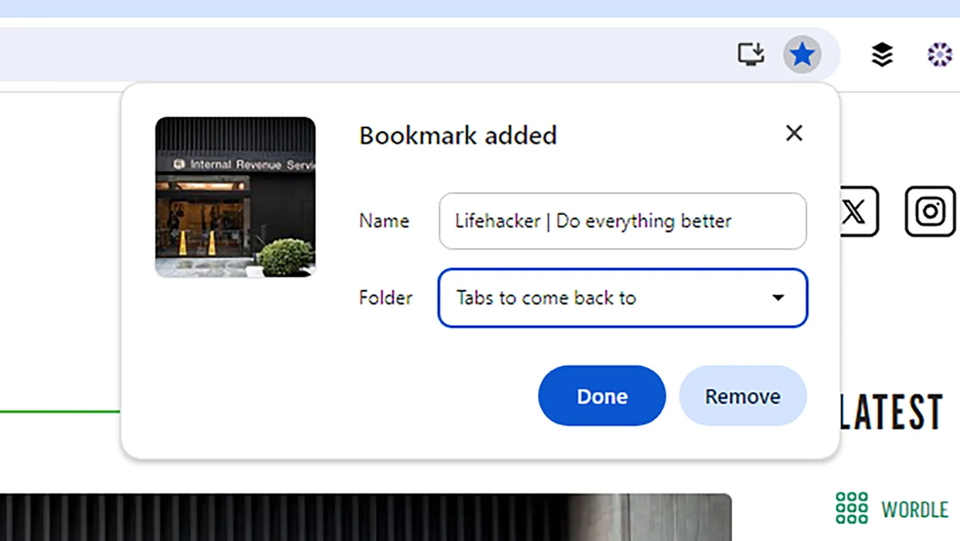Image resolution: width=960 pixels, height=541 pixels.
Task: Open the stacked layers extension icon
Action: (x=882, y=54)
